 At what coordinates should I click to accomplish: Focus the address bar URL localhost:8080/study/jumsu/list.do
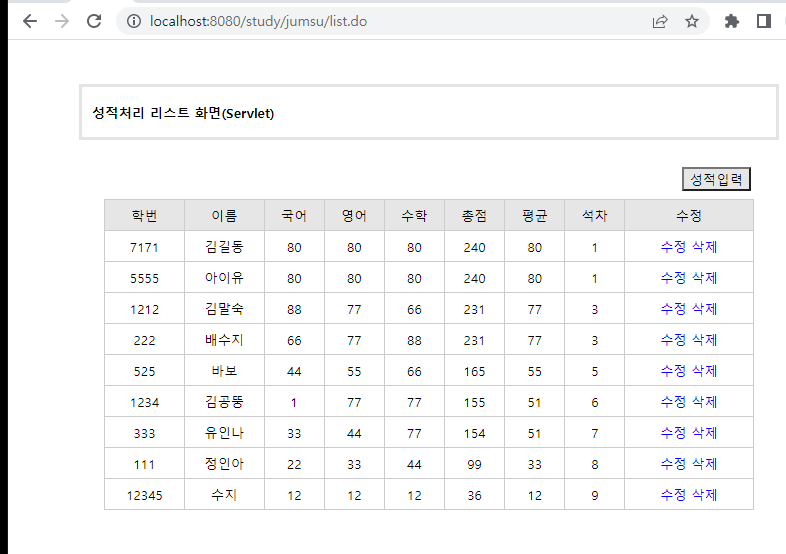click(258, 21)
